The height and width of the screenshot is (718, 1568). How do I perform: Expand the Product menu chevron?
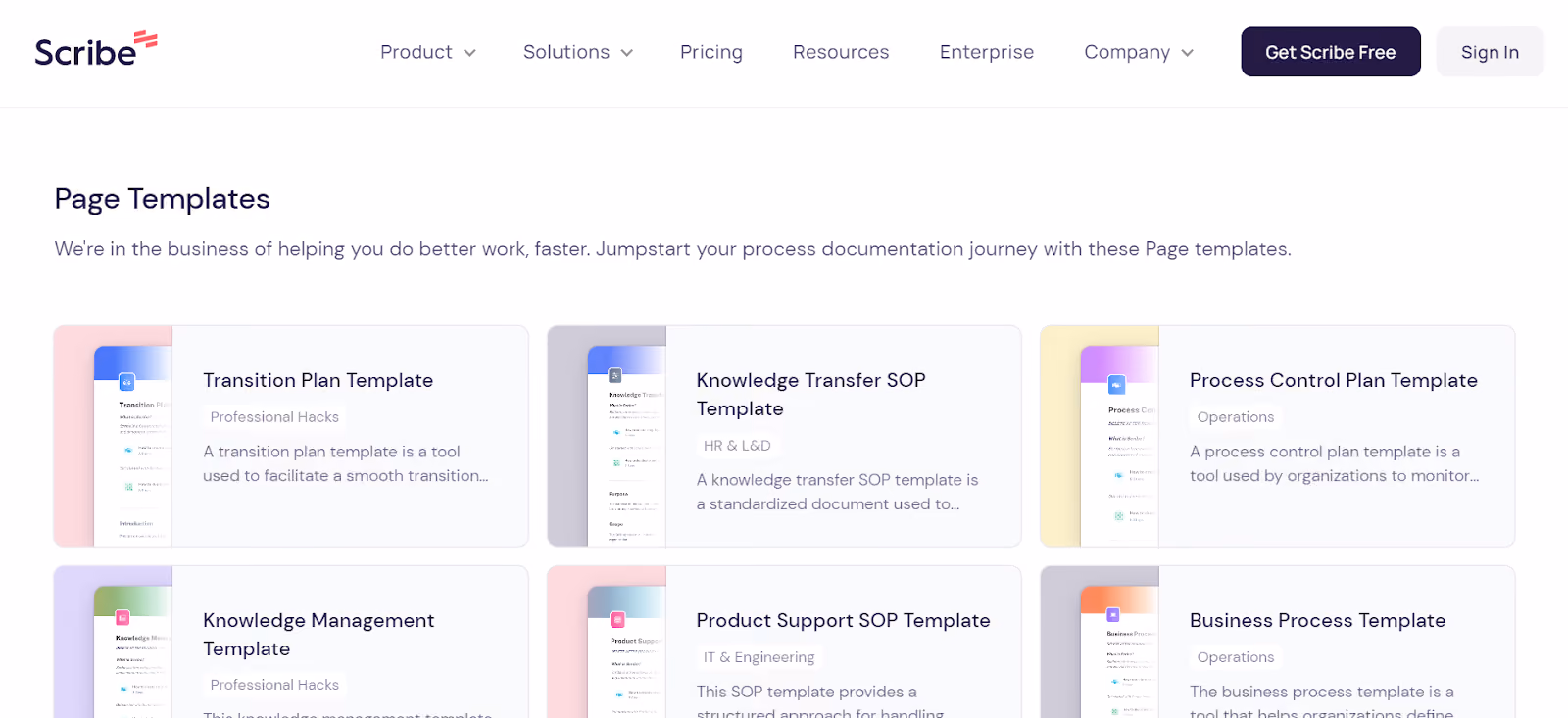coord(469,53)
